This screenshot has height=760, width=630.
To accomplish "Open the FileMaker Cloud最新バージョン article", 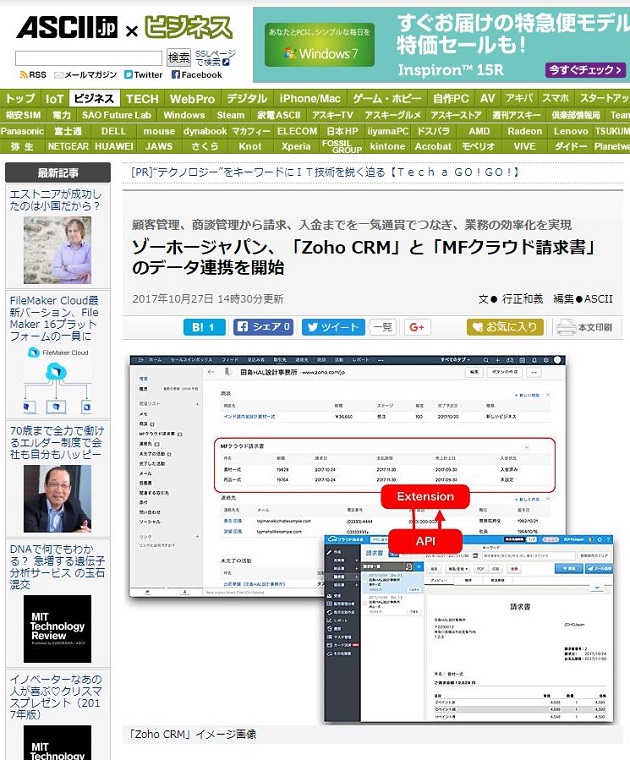I will point(54,318).
